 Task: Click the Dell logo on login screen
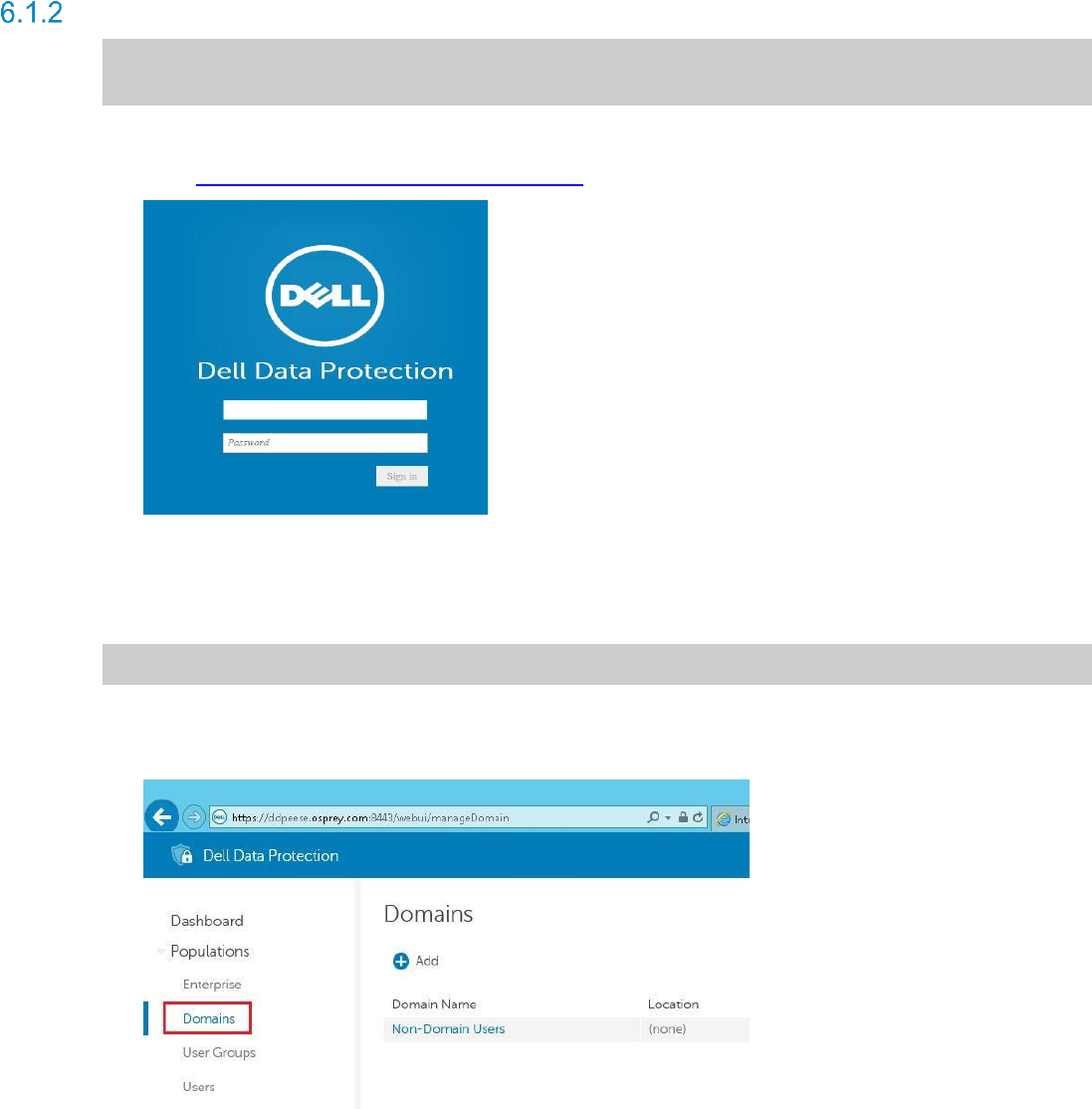click(x=325, y=295)
